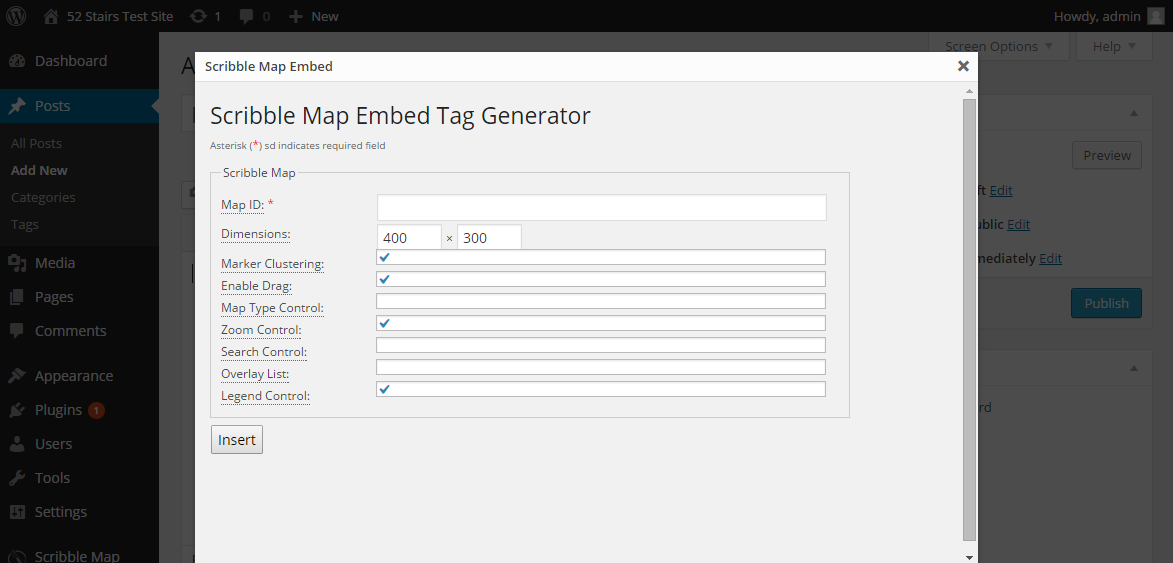Click the Appearance brush icon
Screen dimensions: 1173x563
(x=16, y=376)
